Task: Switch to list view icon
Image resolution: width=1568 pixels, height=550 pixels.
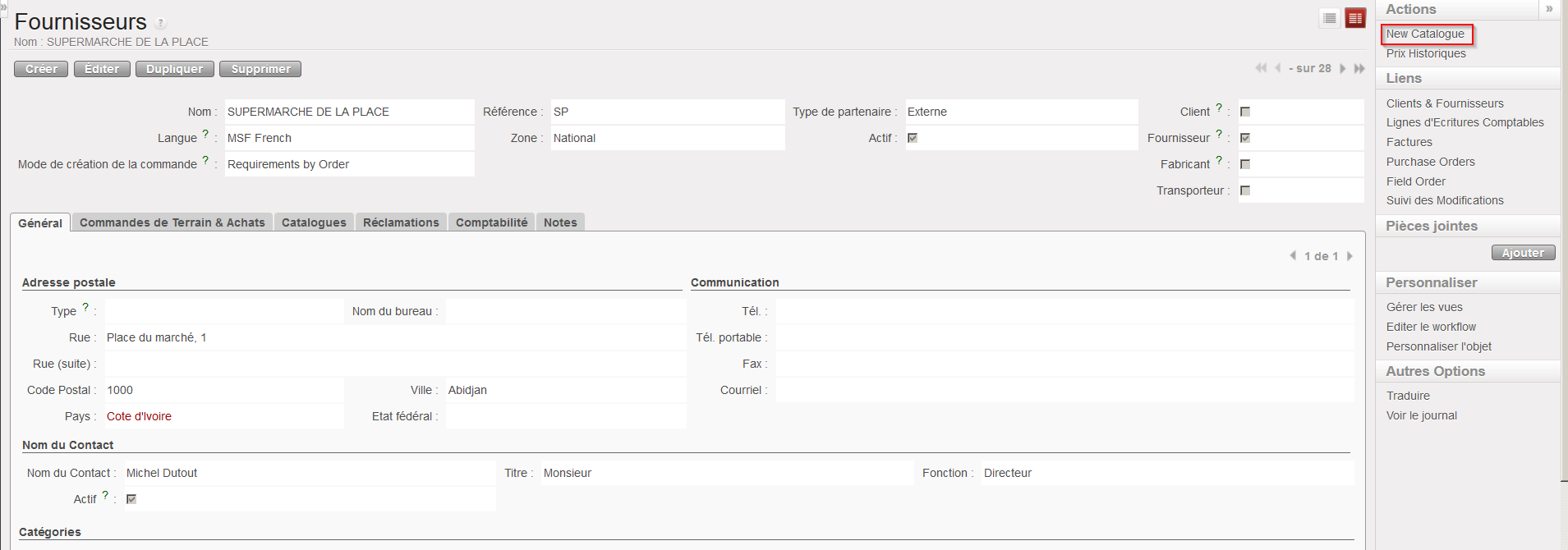Action: coord(1330,18)
